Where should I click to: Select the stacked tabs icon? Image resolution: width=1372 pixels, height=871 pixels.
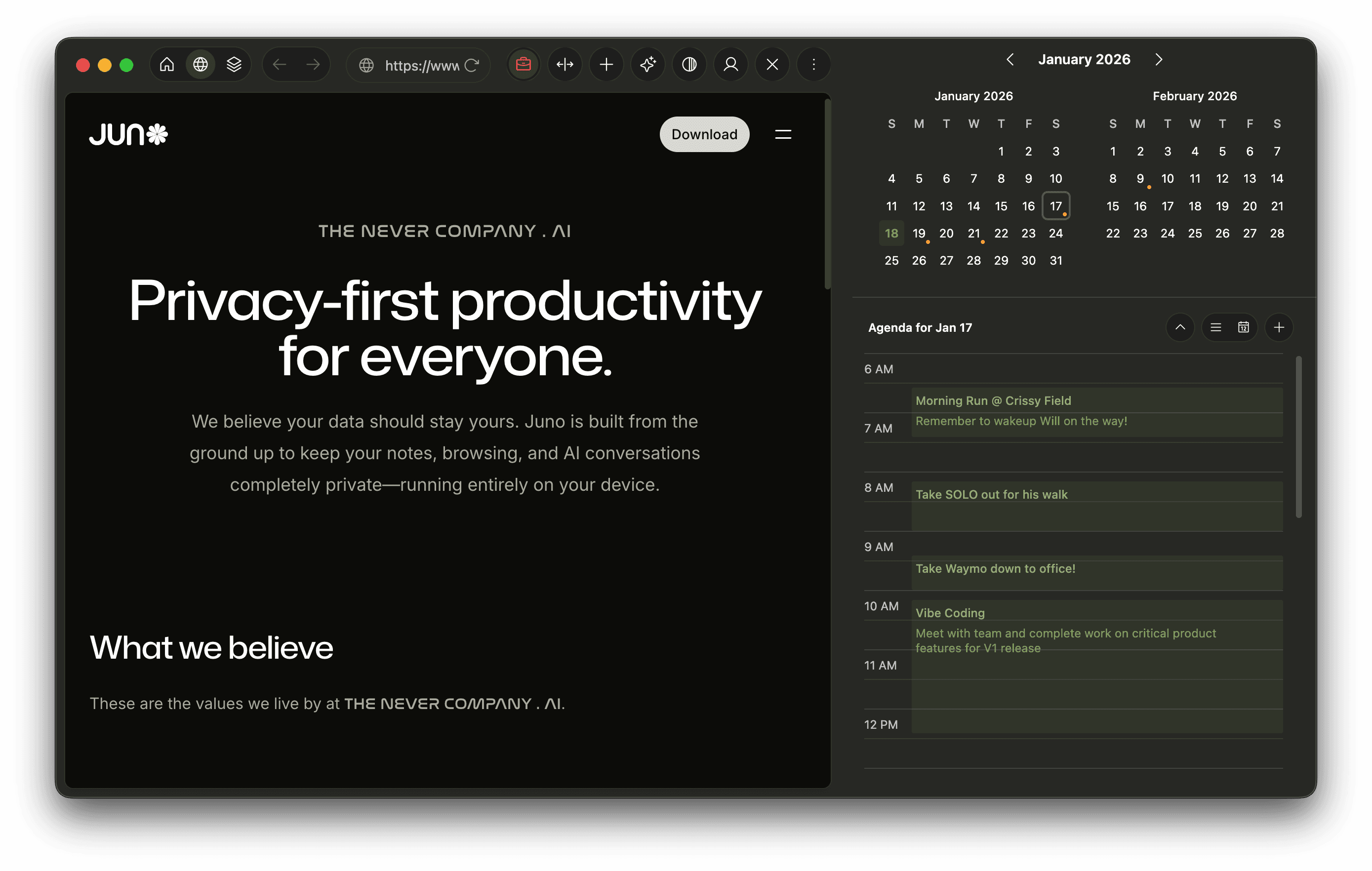[234, 64]
